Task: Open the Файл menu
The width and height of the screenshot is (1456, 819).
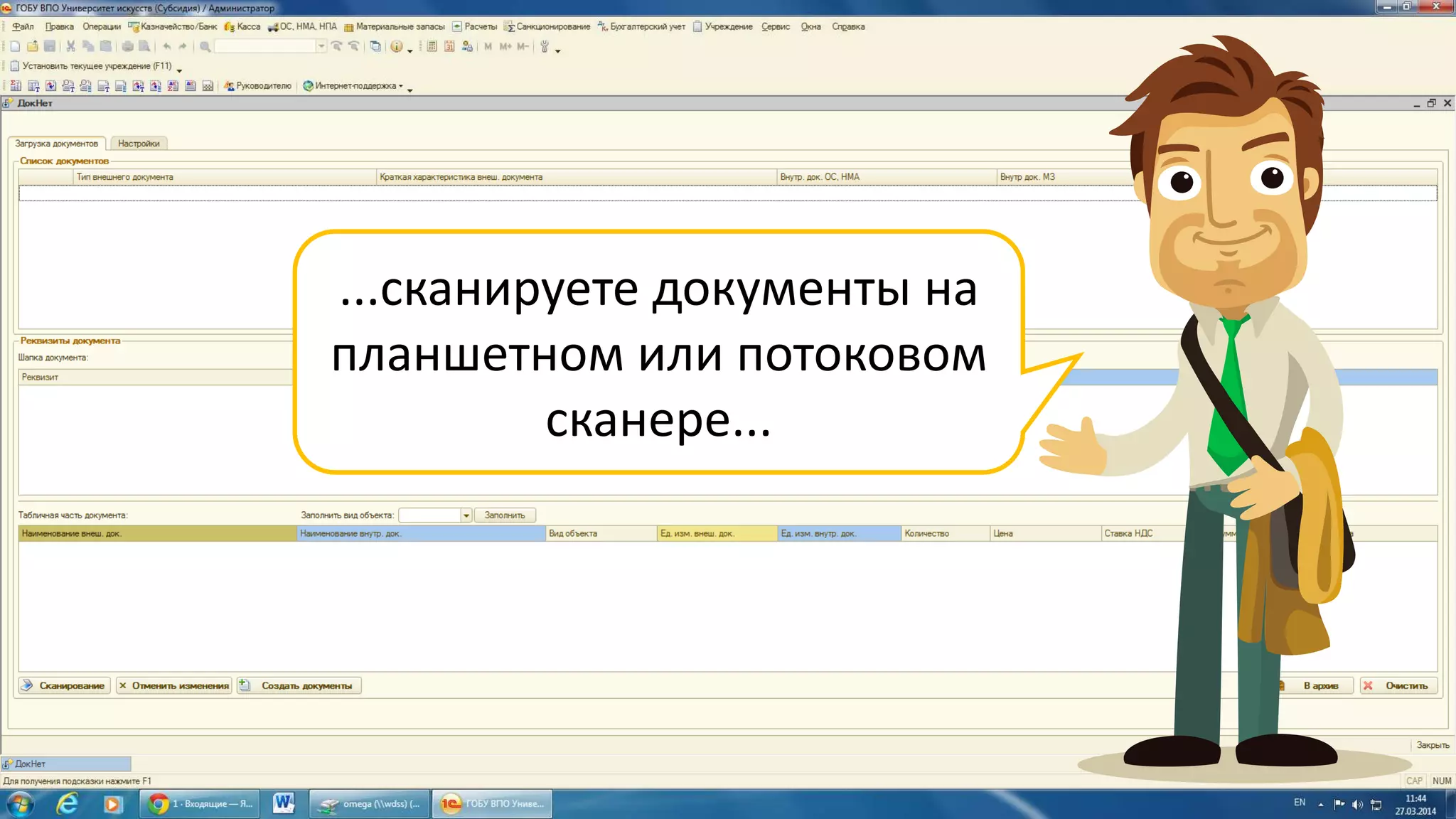Action: [23, 26]
